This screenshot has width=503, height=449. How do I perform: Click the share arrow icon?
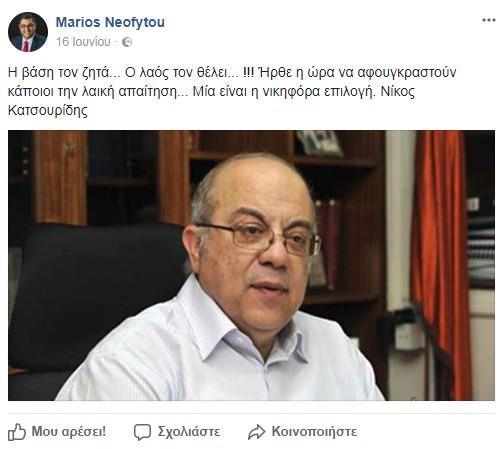(x=256, y=432)
